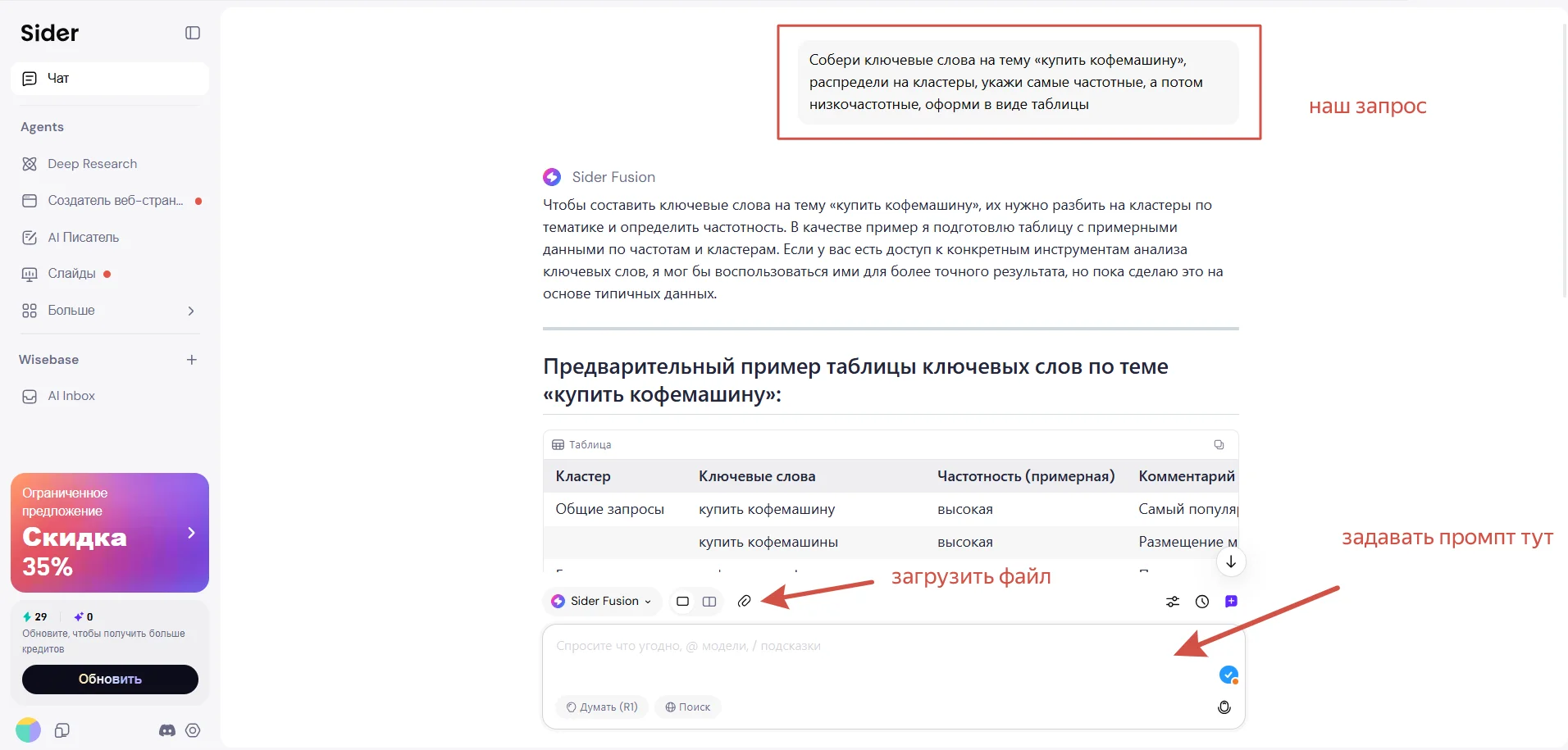Expand the Больше agents list
Screen dimensions: 1568x750
(110, 311)
